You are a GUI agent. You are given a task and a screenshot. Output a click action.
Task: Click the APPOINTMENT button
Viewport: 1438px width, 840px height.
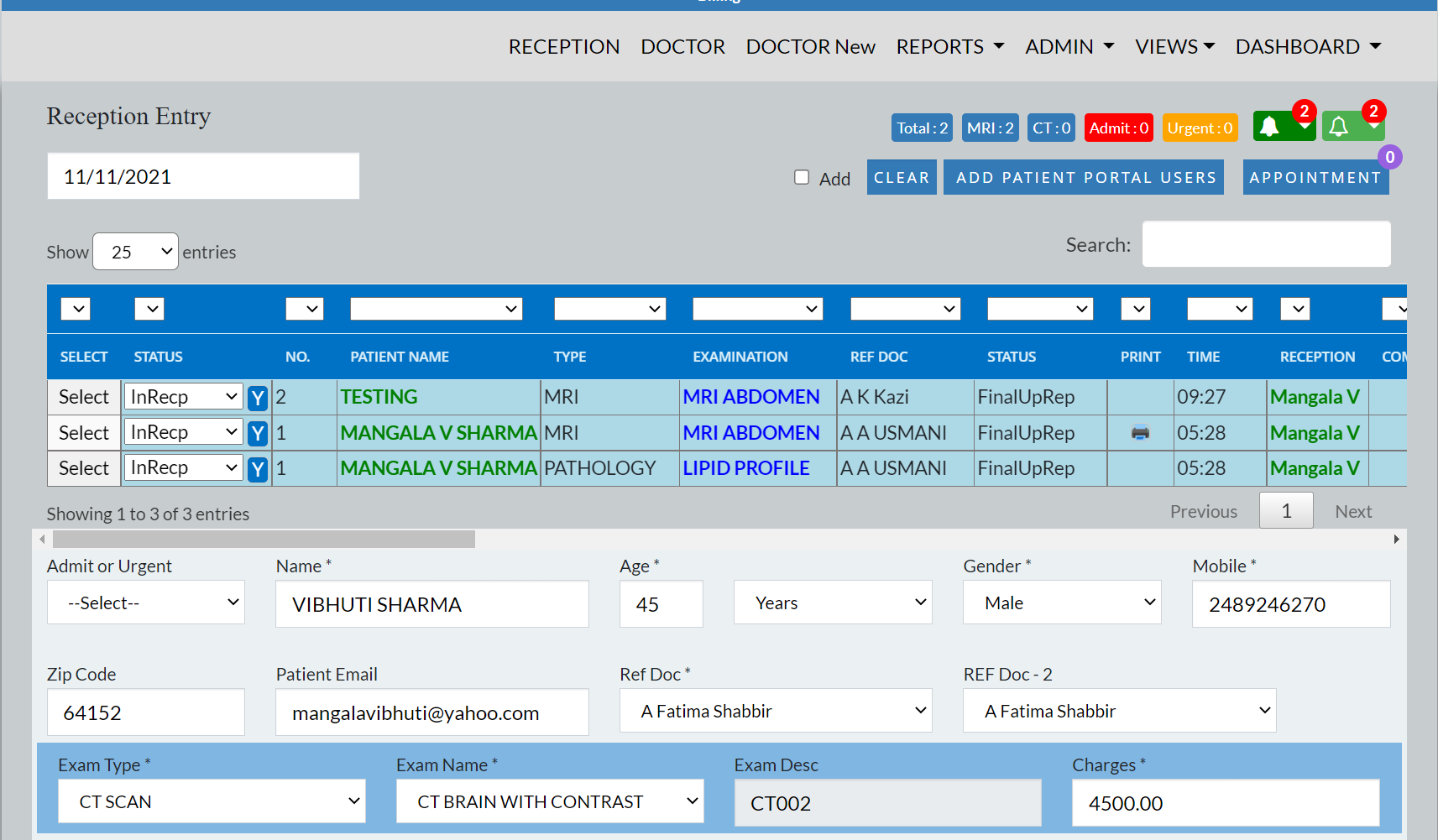coord(1315,177)
